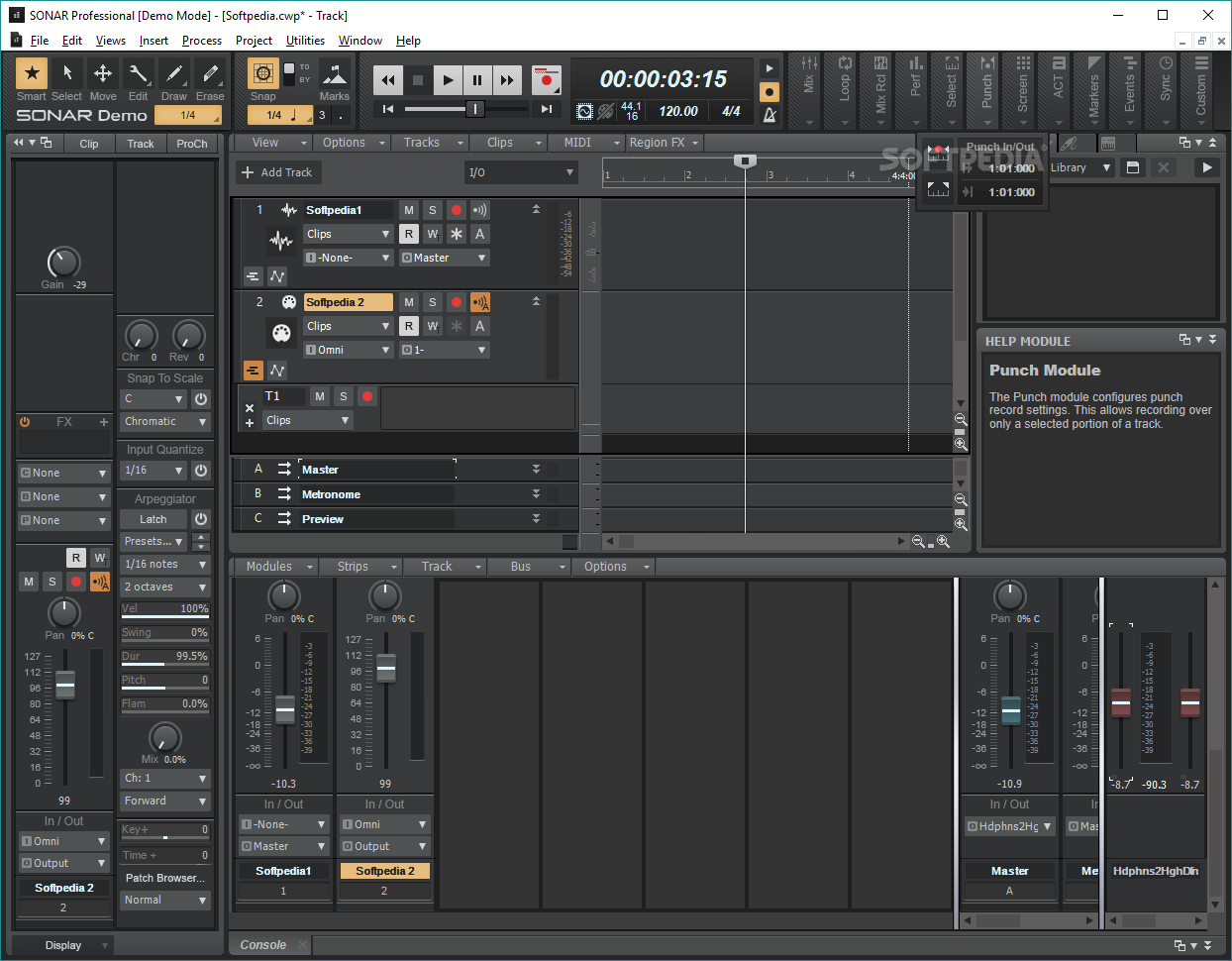1232x961 pixels.
Task: Open the console Strips menu
Action: click(361, 567)
